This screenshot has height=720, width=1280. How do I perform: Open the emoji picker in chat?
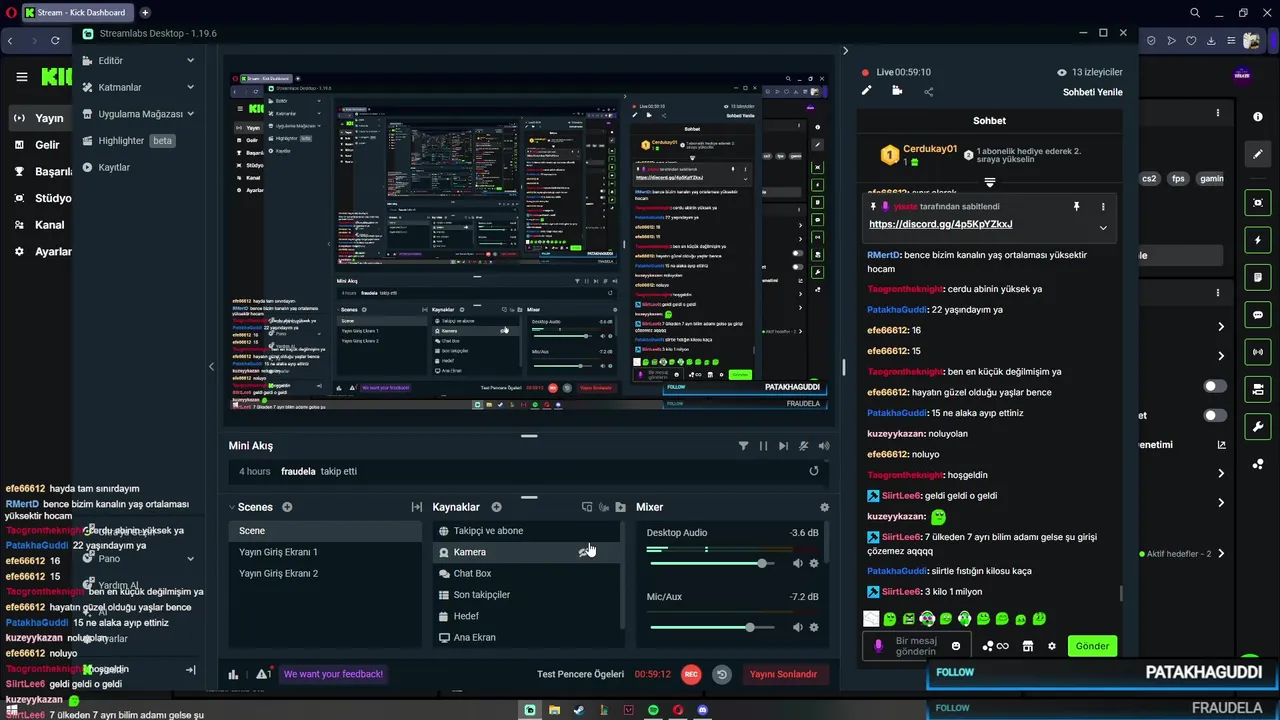tap(955, 646)
